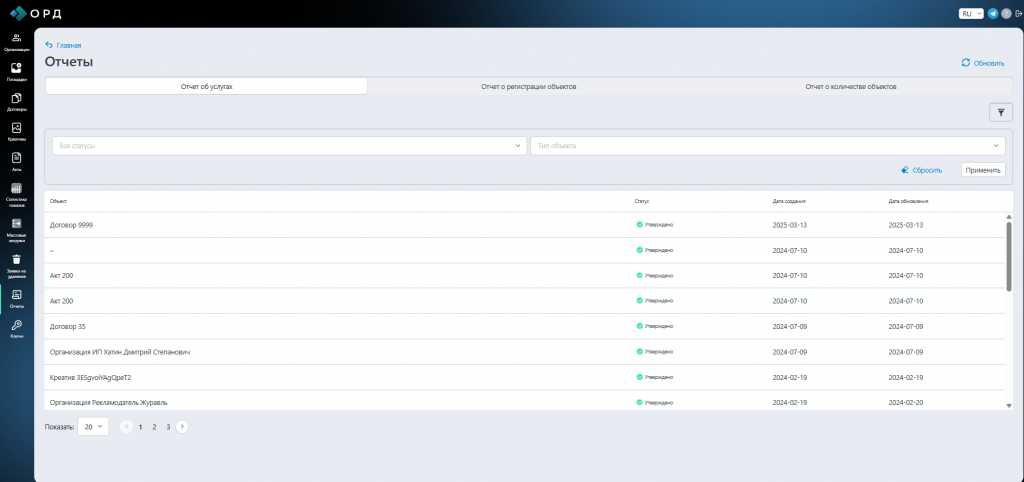The width and height of the screenshot is (1024, 482).
Task: Switch to Отчет об услугах tab
Action: 206,86
